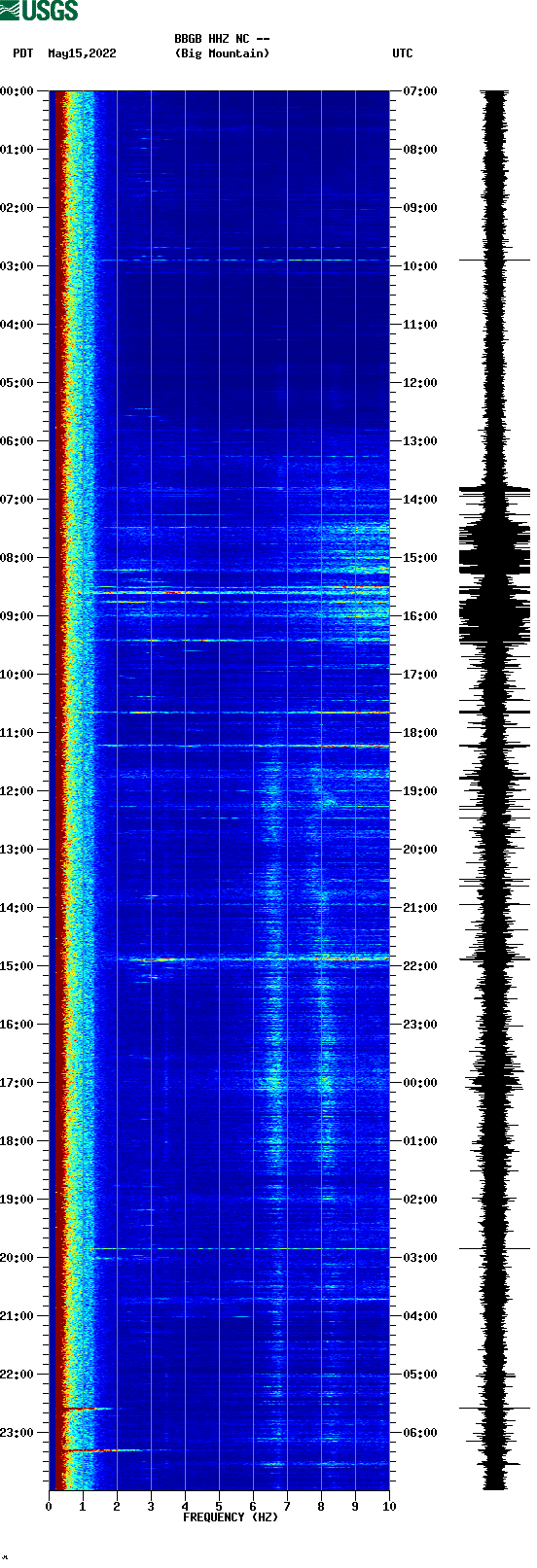Click the 'May15,2022' date label
Screen dimensions: 537x1568
[82, 53]
